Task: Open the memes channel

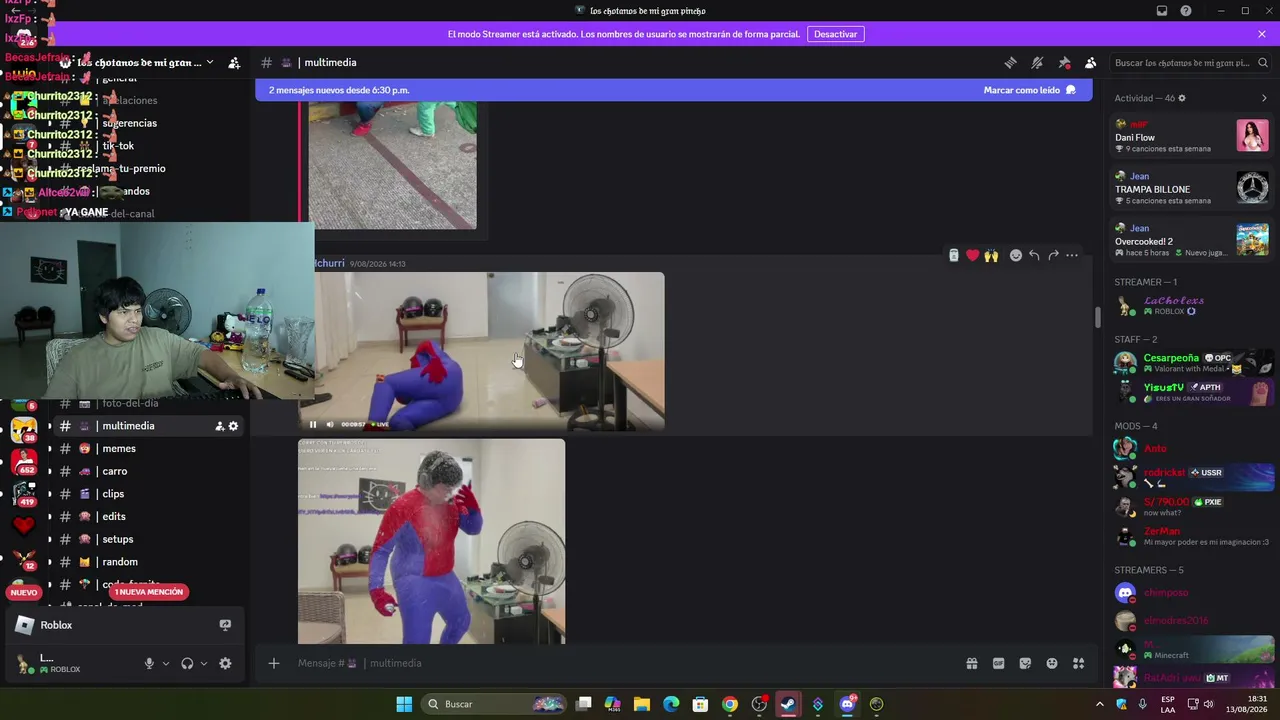Action: coord(118,448)
